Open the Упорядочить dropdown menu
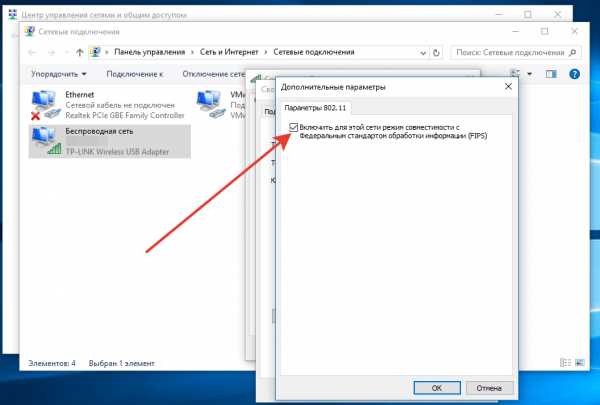Screen dimensions: 600x405 click(x=59, y=74)
